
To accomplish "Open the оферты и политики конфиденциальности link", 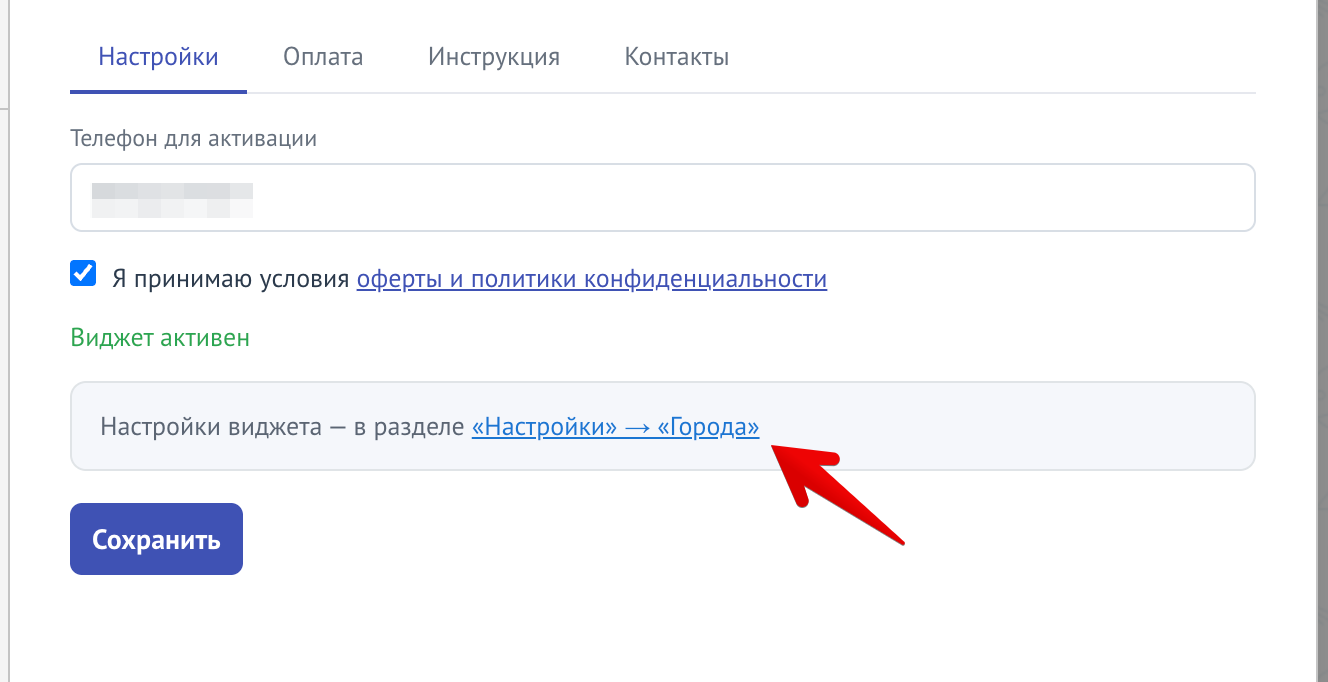I will tap(592, 279).
